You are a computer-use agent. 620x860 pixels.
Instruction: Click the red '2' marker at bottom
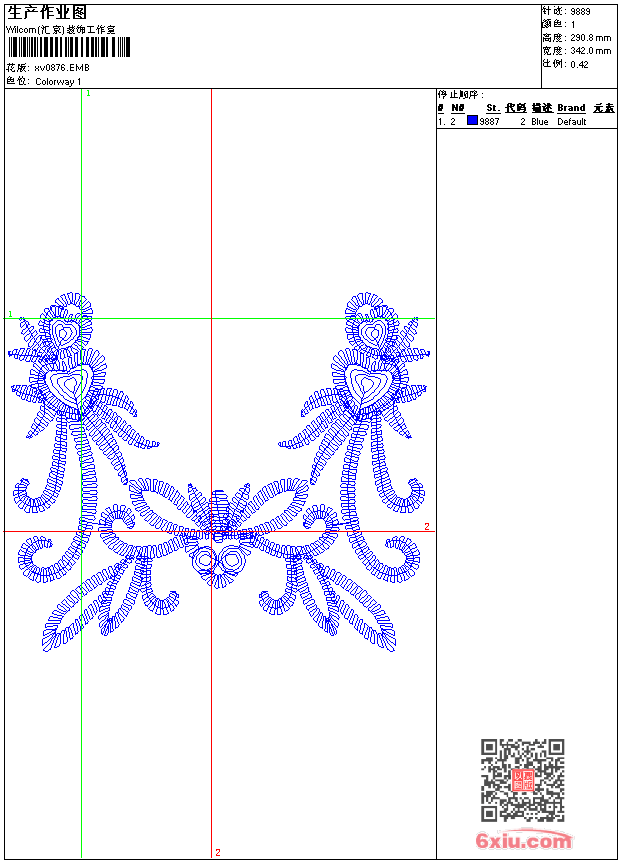point(218,852)
